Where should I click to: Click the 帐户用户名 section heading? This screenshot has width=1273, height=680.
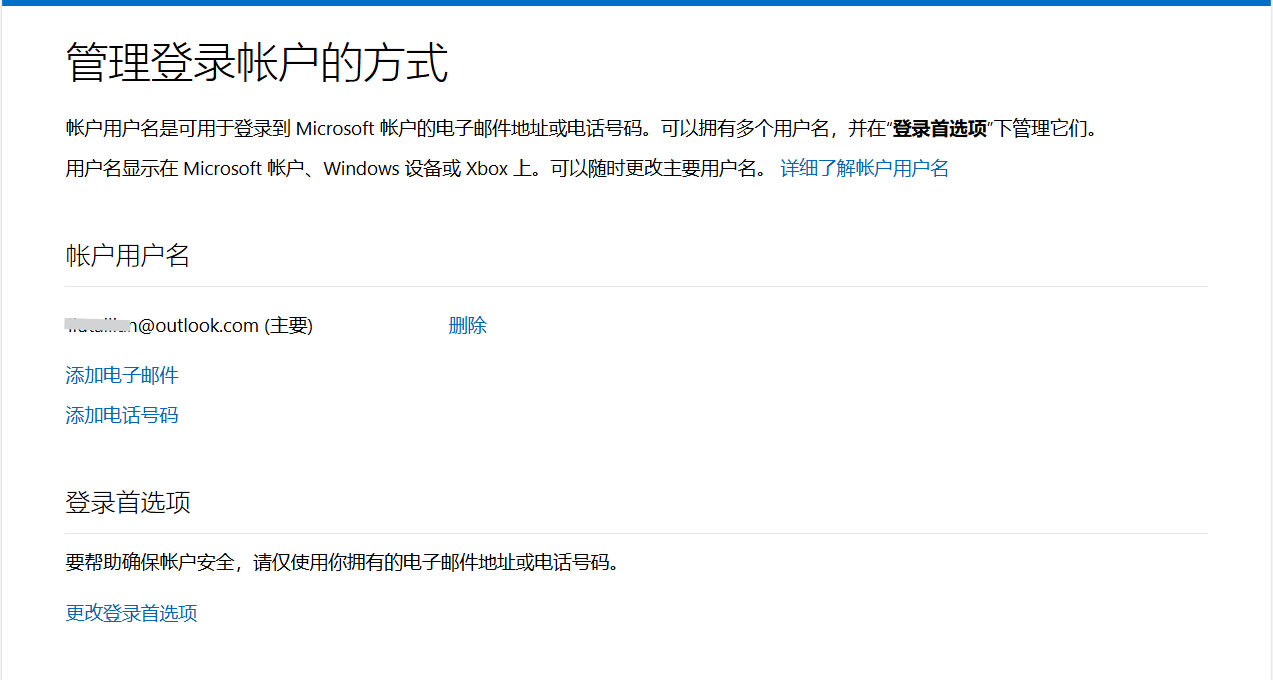pyautogui.click(x=126, y=256)
